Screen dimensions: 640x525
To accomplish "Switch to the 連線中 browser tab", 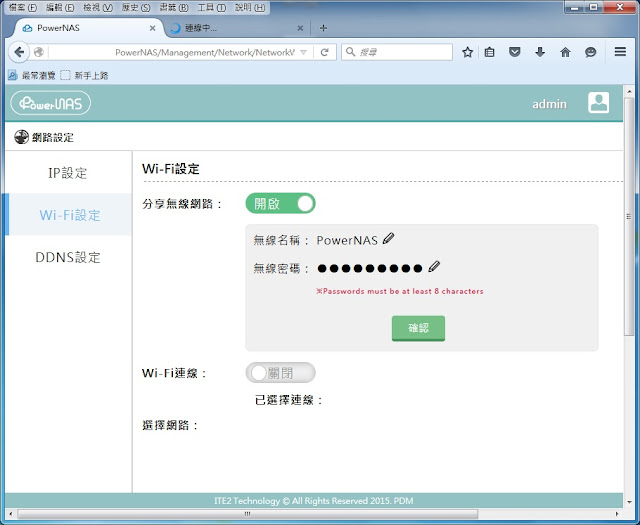I will 237,28.
